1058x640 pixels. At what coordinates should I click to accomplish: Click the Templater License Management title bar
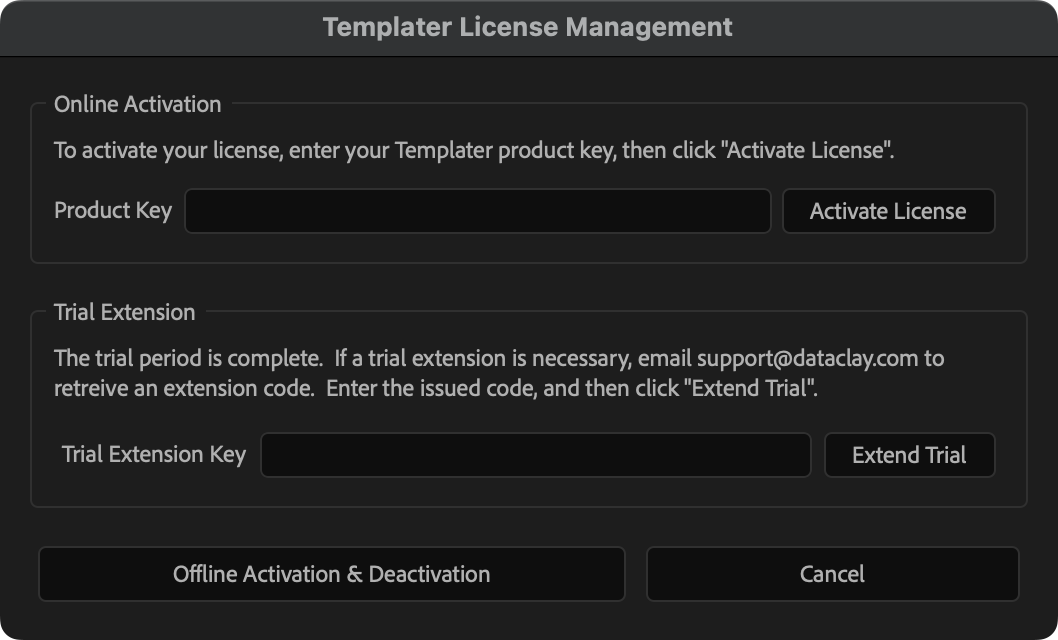(x=528, y=27)
